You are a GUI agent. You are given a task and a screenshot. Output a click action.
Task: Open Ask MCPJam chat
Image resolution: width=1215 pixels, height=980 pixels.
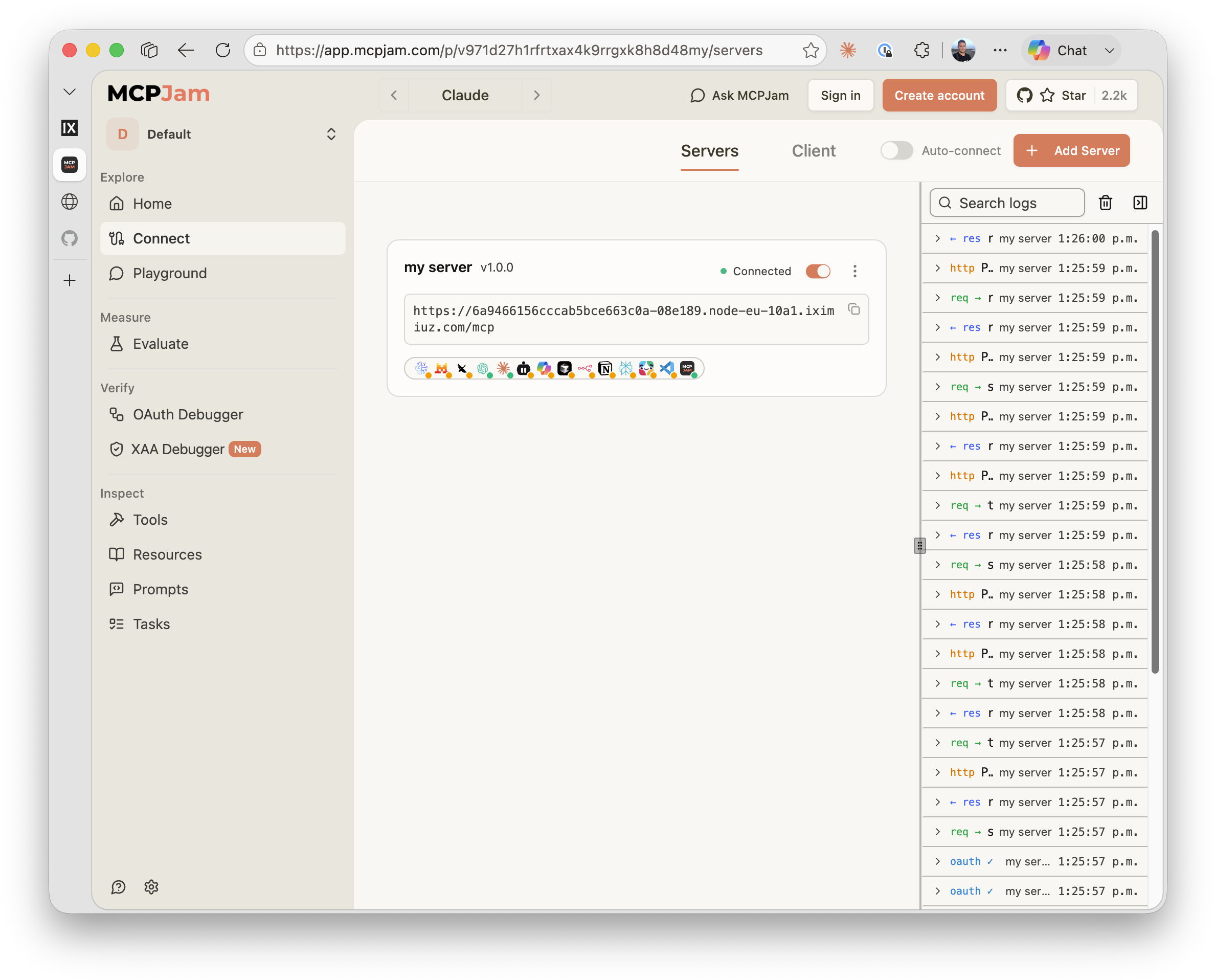click(x=739, y=95)
